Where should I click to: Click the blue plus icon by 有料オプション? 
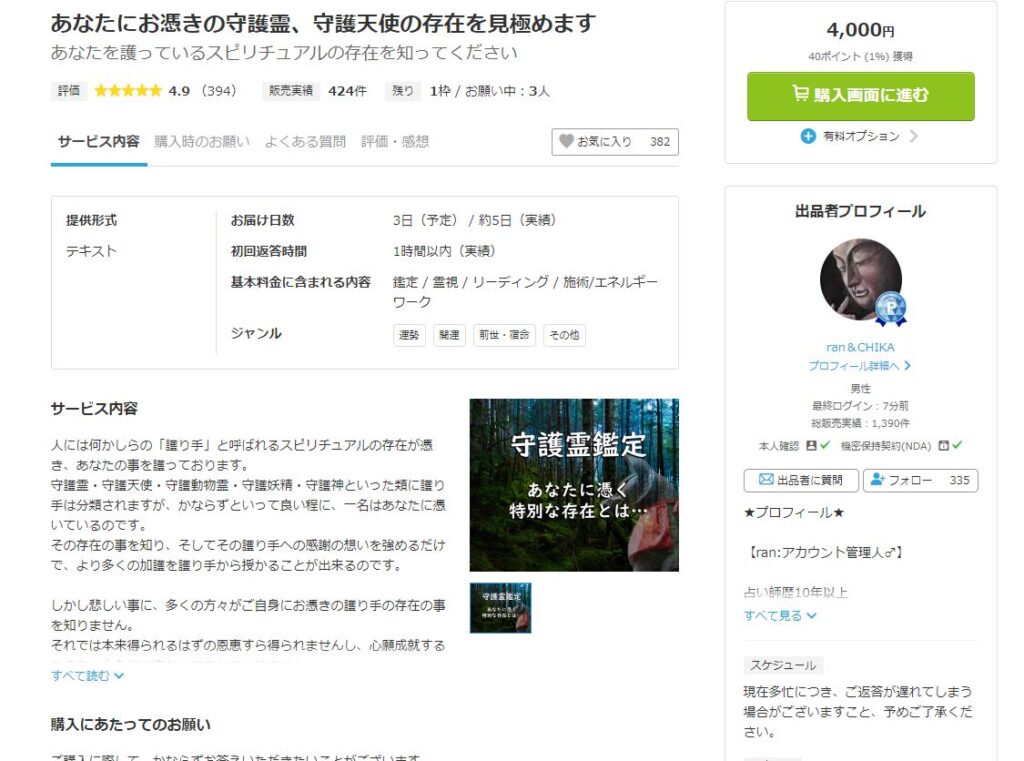click(x=808, y=136)
